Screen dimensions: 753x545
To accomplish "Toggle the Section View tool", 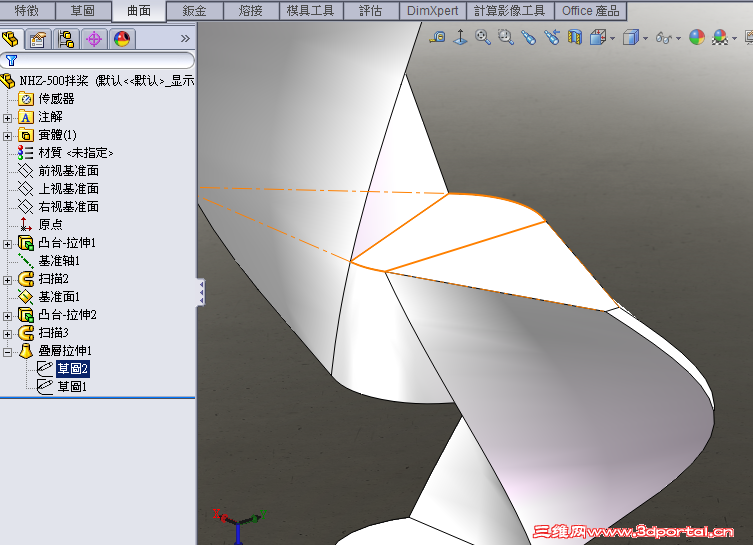I will tap(575, 37).
